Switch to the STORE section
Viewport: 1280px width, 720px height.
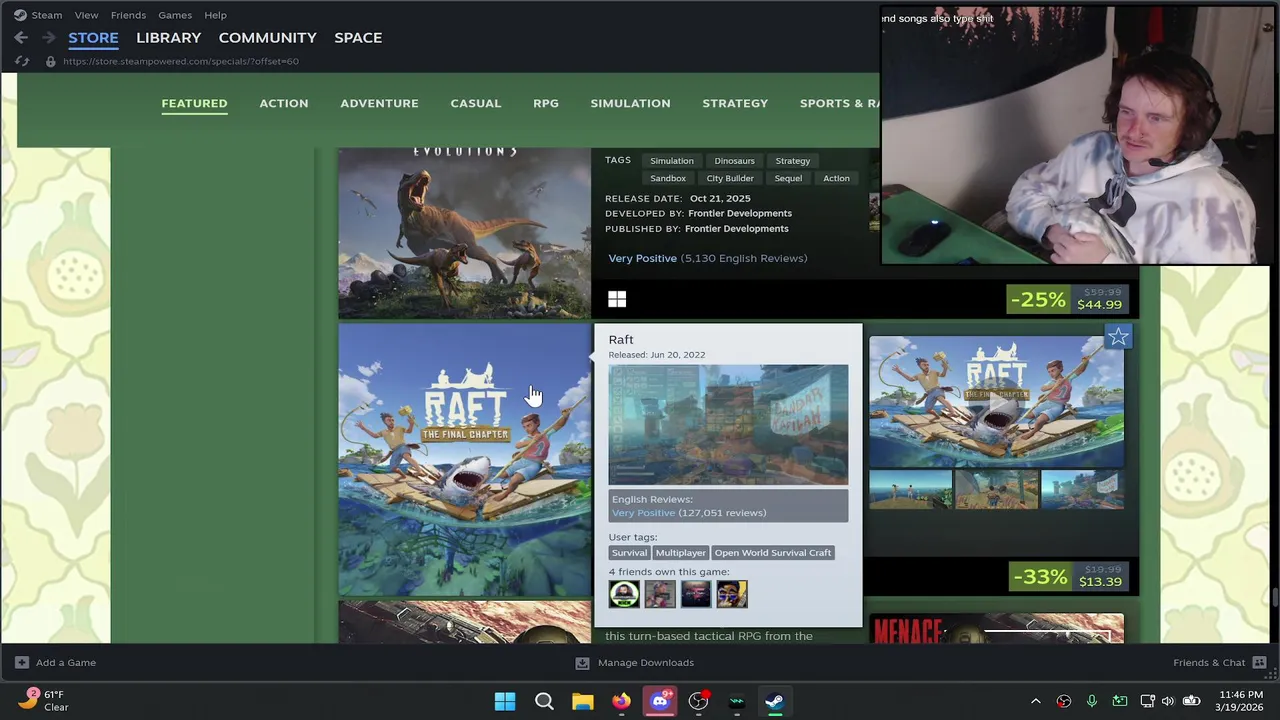[x=93, y=37]
